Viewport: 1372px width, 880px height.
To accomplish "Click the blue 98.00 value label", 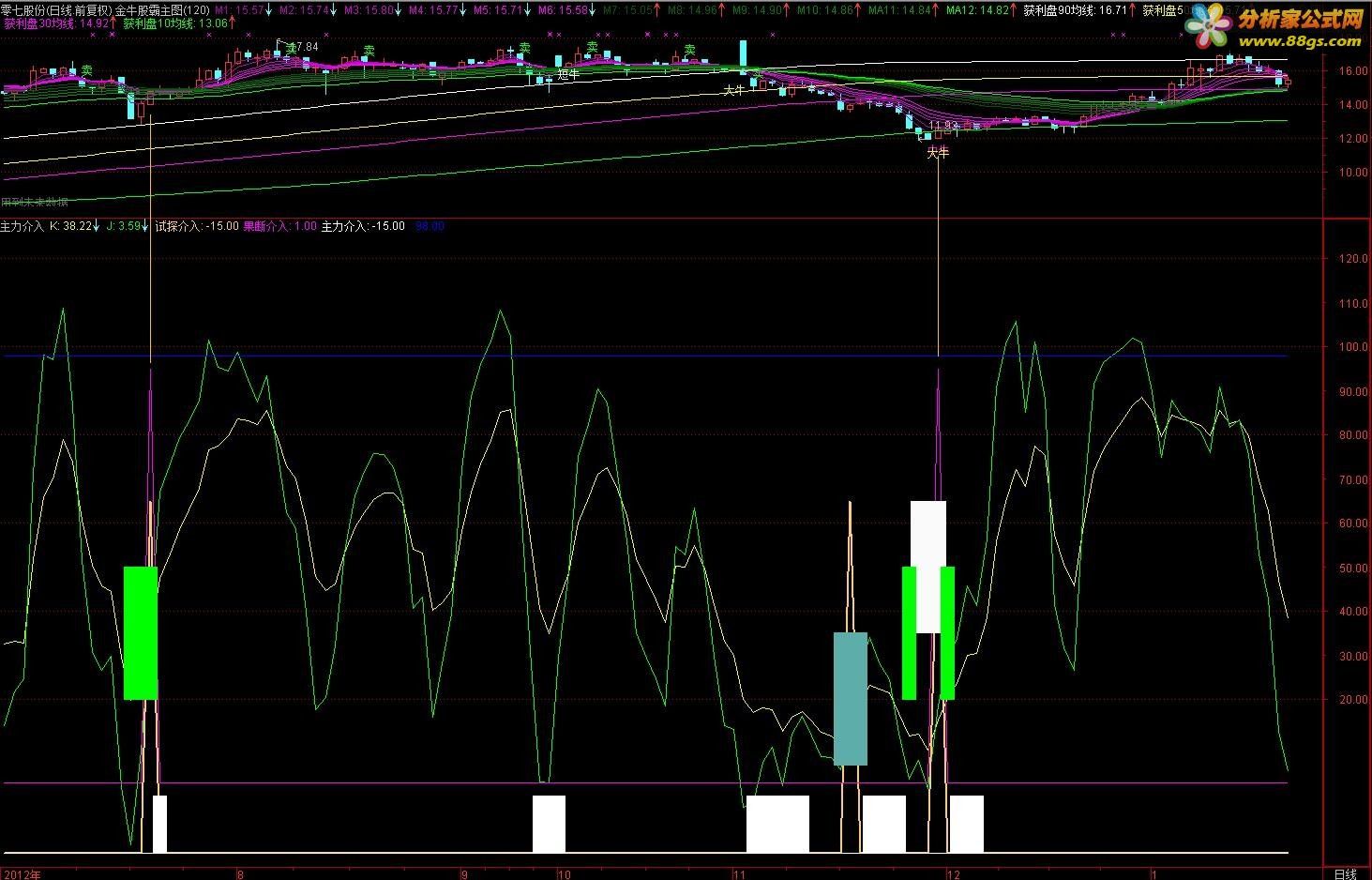I will point(430,226).
